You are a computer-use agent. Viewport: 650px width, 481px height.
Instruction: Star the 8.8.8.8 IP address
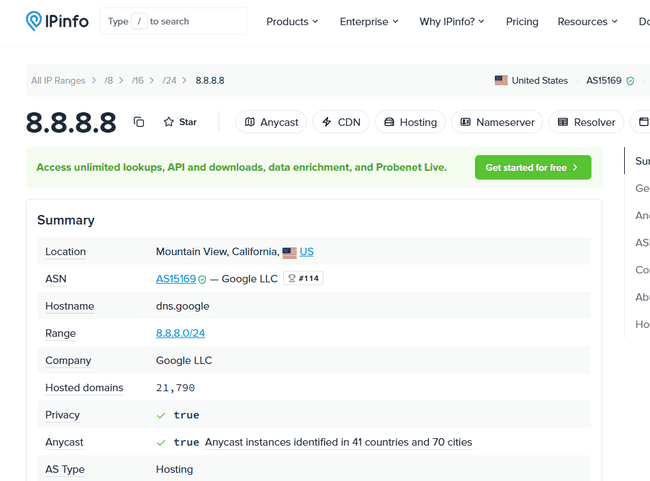click(x=180, y=122)
